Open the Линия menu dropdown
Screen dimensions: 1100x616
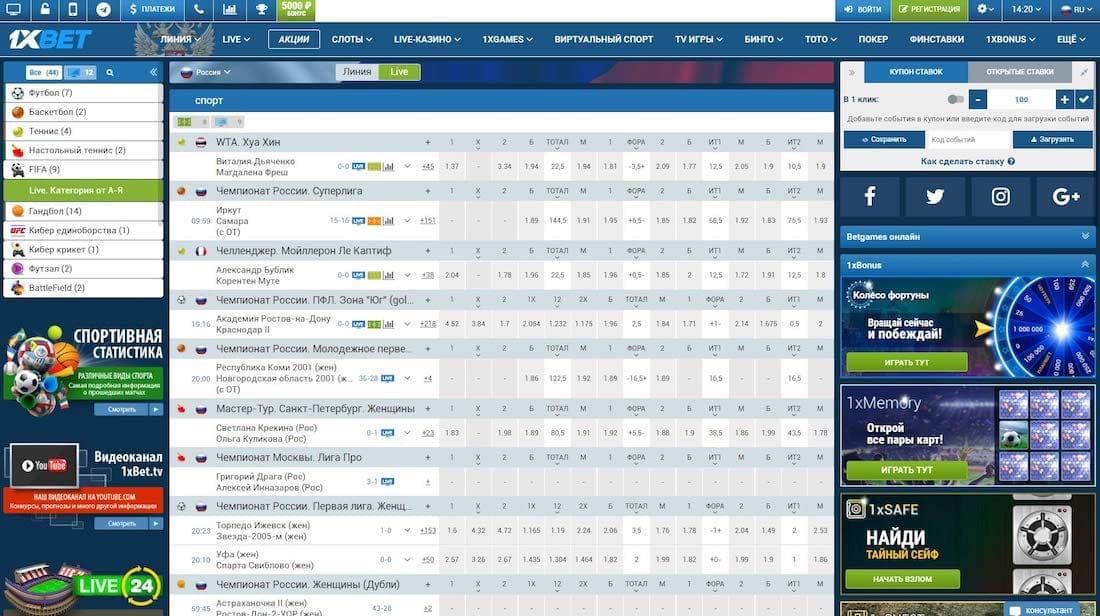click(179, 39)
